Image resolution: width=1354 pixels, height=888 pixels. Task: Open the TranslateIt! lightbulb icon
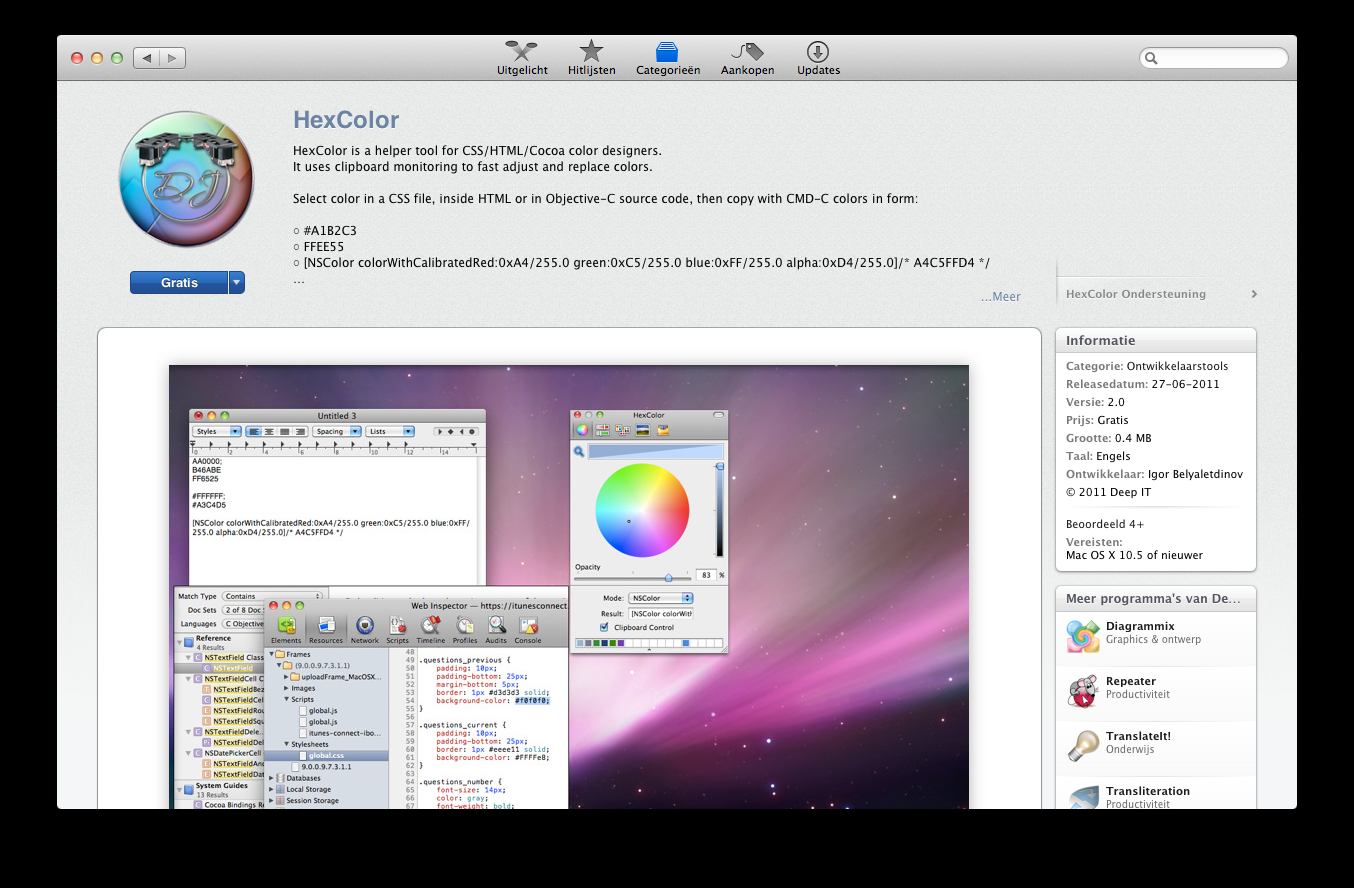click(1083, 745)
